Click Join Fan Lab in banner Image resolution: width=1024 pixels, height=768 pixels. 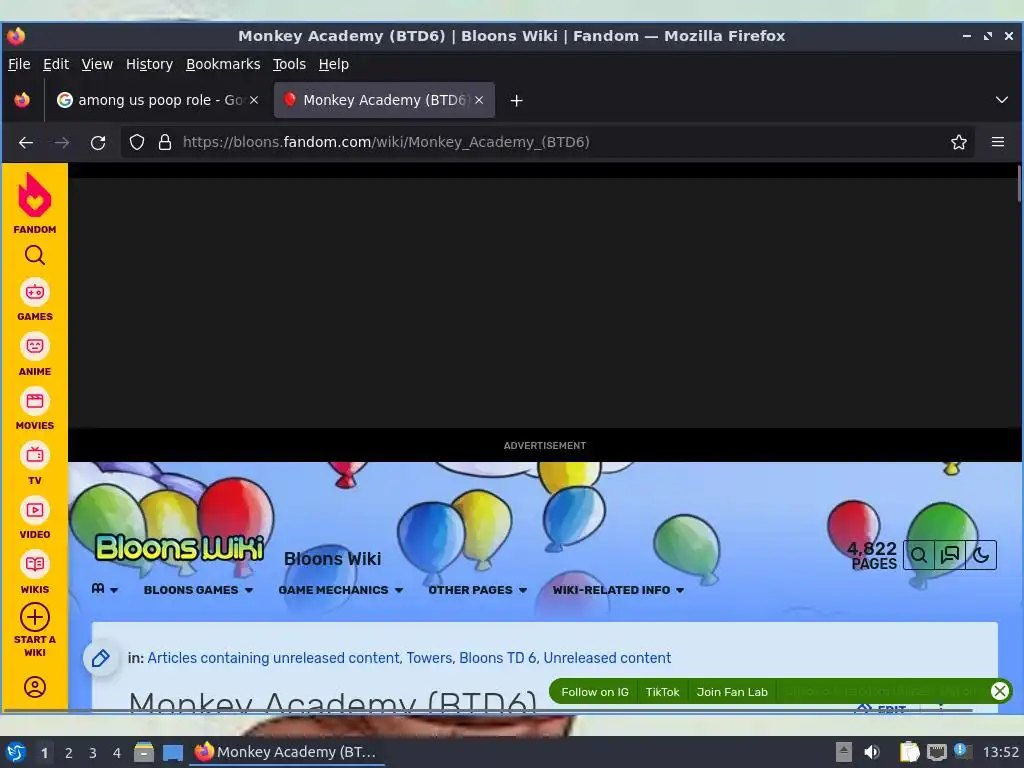click(732, 692)
